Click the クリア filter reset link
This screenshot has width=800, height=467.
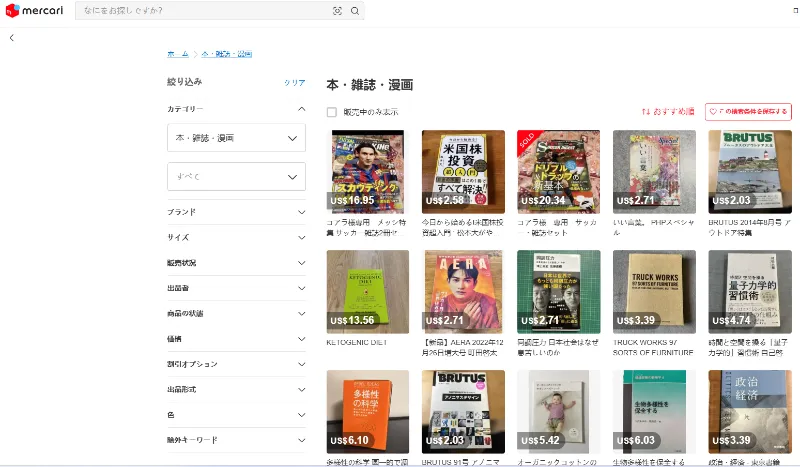click(294, 83)
